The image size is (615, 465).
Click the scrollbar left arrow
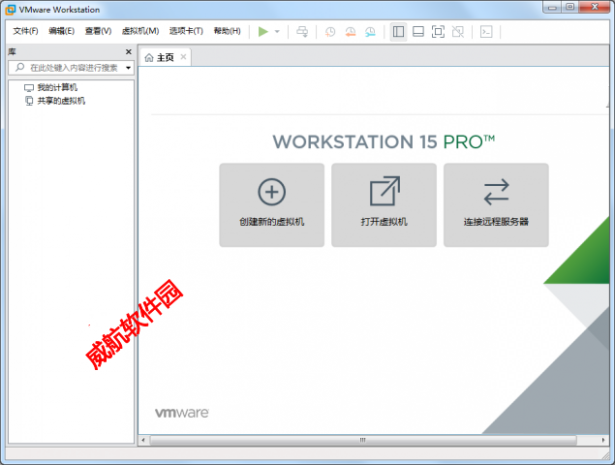pyautogui.click(x=143, y=440)
